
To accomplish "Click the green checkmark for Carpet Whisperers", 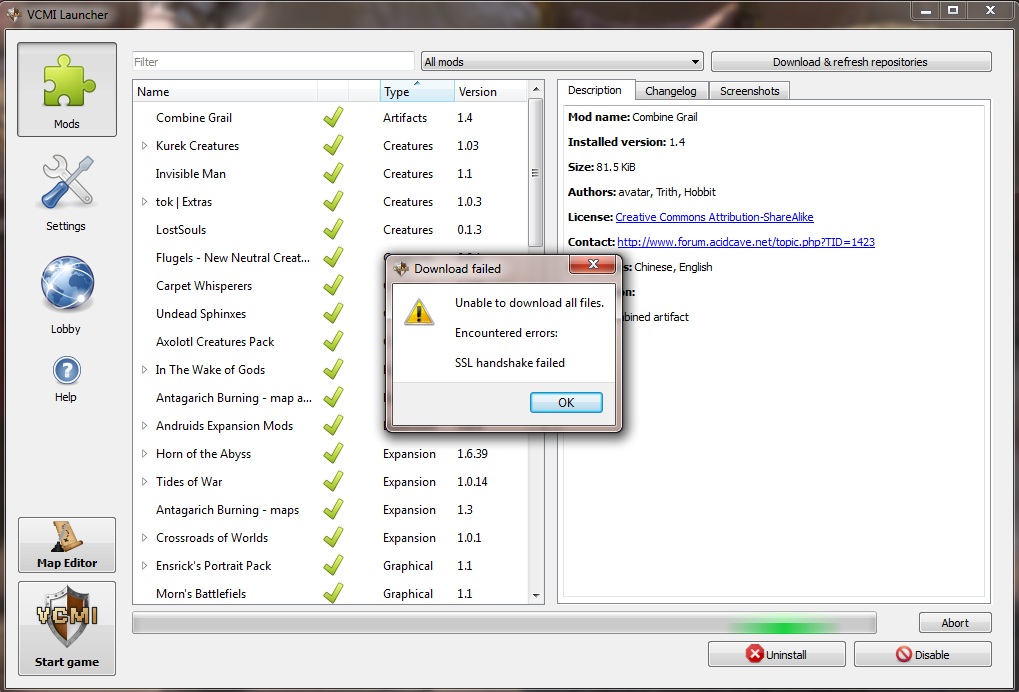I will point(333,285).
